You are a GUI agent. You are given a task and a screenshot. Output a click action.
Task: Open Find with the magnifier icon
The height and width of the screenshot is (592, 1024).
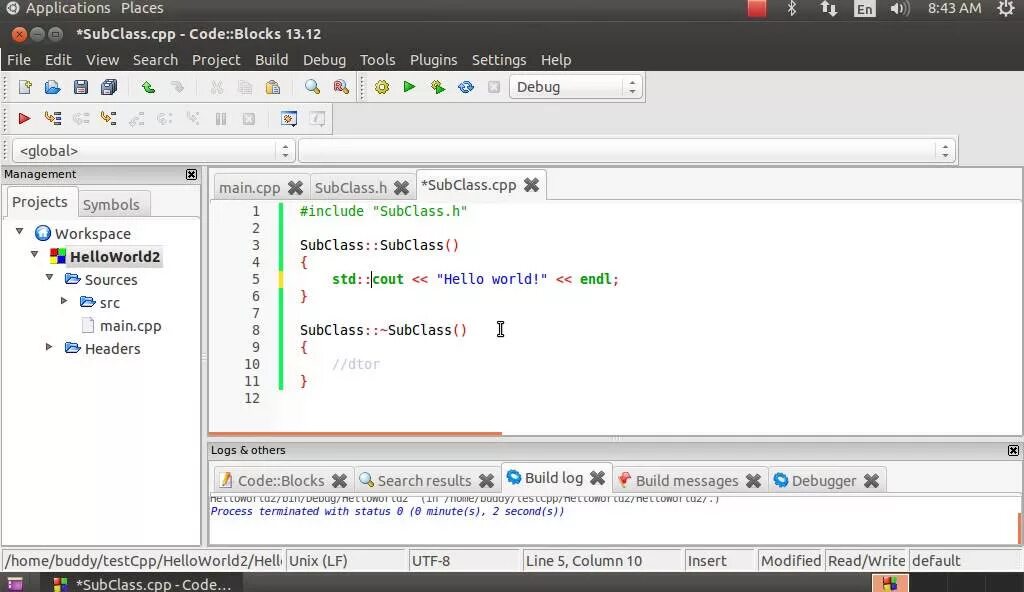click(312, 87)
